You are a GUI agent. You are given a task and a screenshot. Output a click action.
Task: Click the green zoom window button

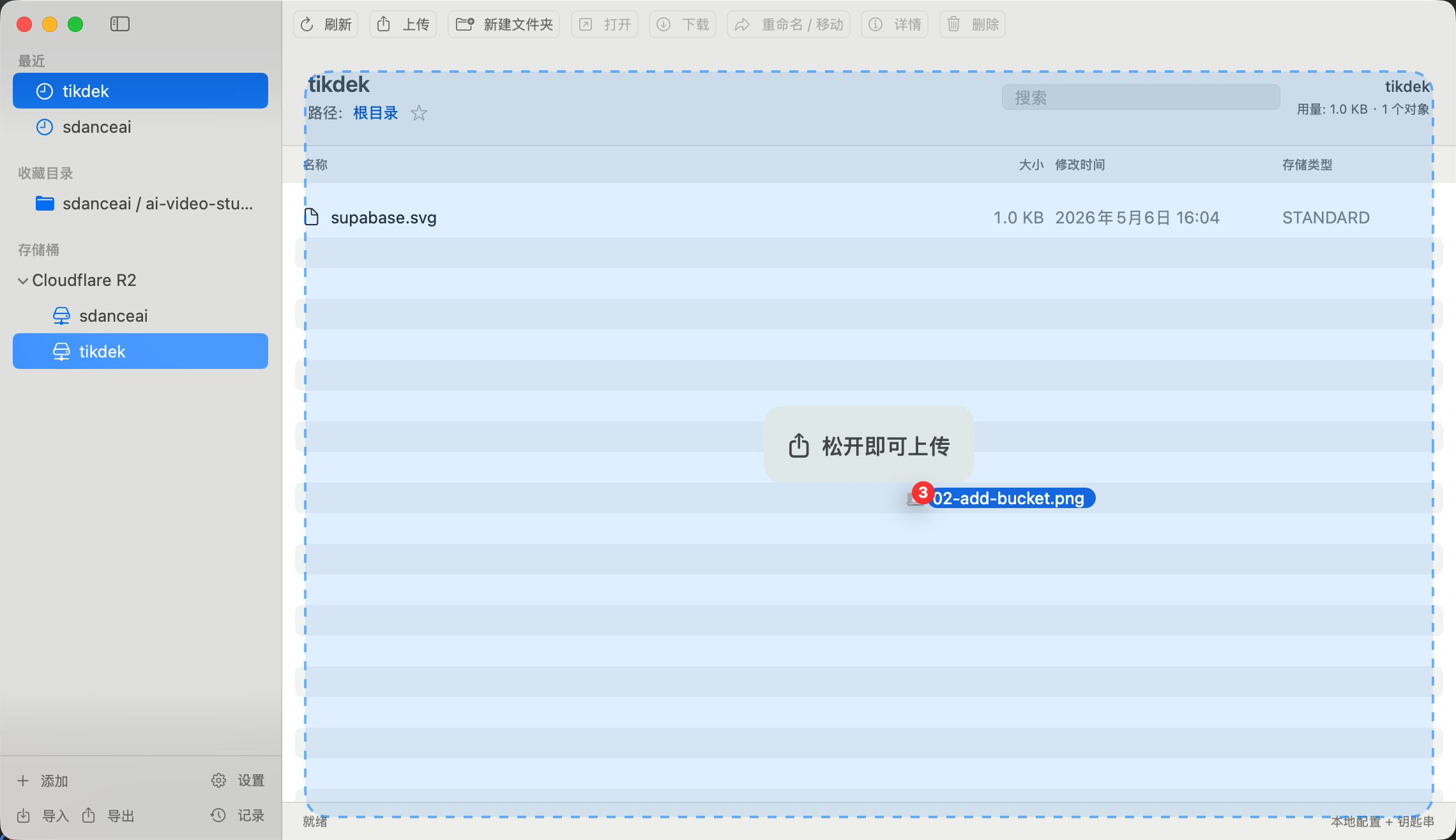pos(75,24)
